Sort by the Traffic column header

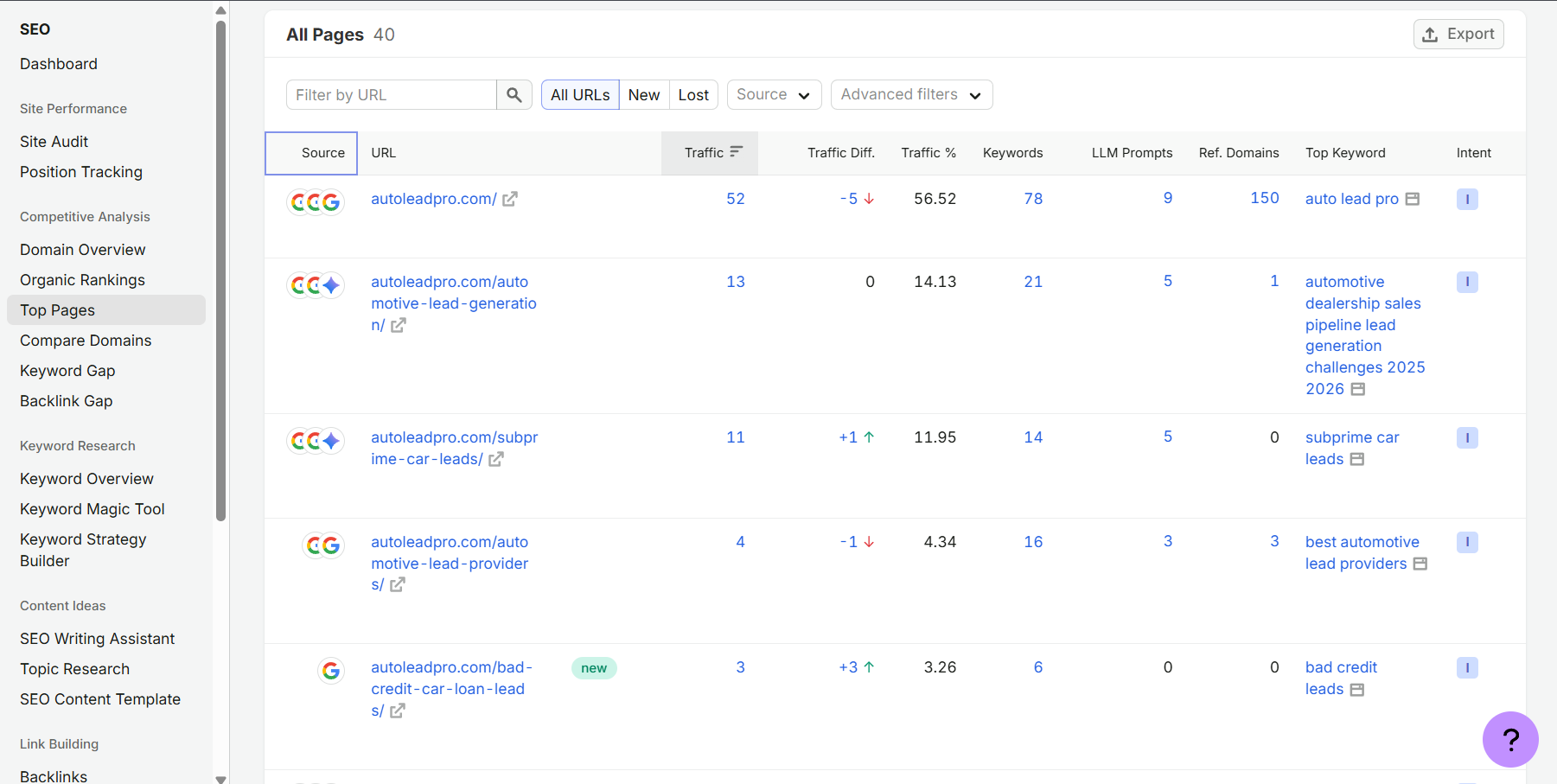(x=710, y=153)
